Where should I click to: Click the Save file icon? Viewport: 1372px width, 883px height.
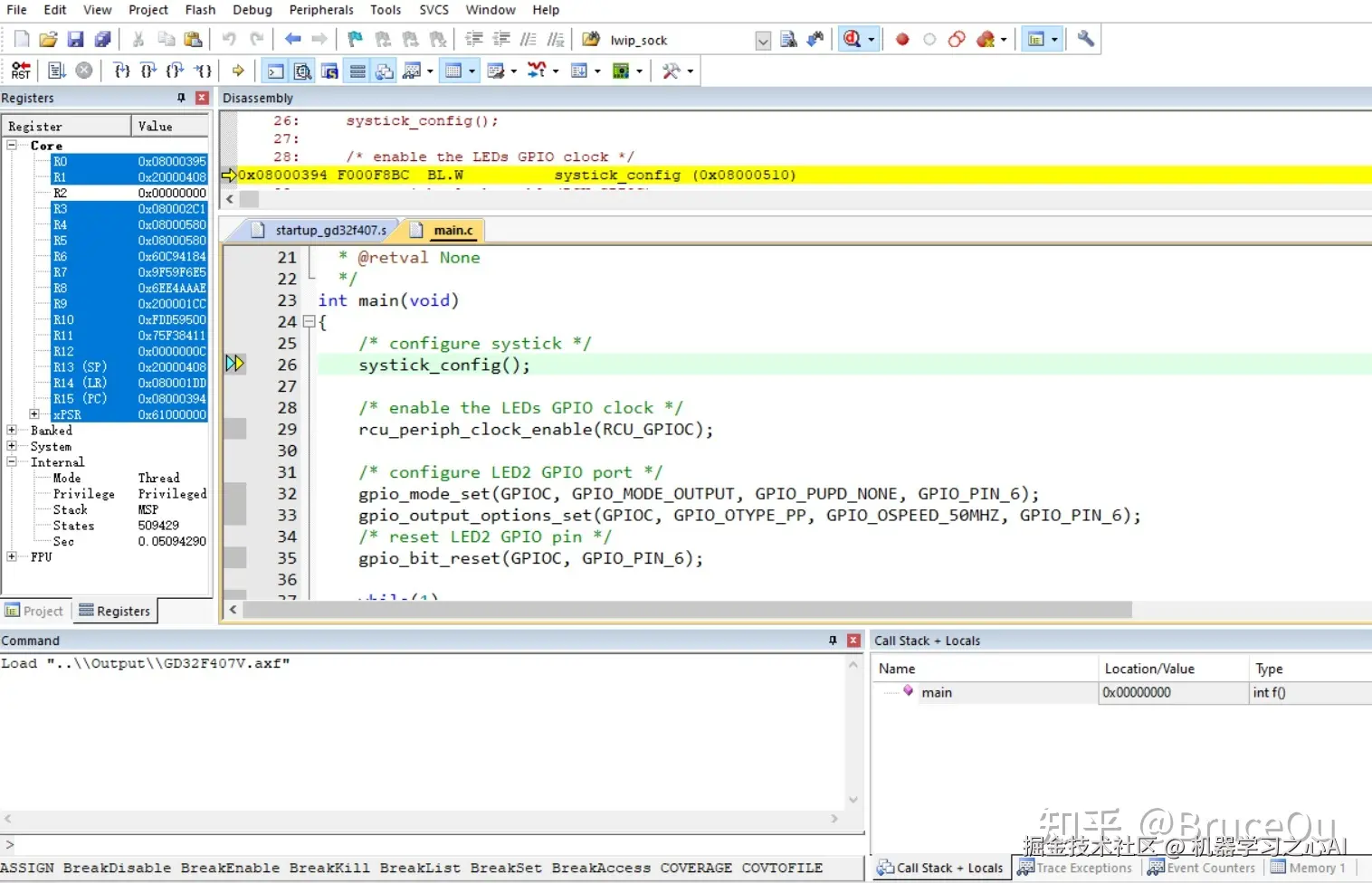76,39
